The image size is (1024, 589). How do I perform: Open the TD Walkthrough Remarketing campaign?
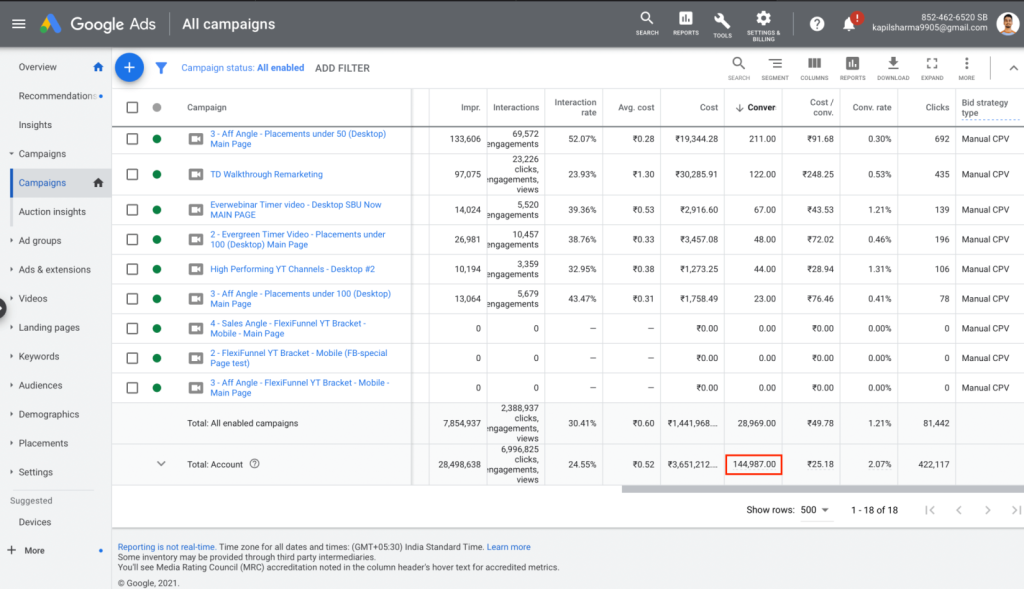pos(266,174)
